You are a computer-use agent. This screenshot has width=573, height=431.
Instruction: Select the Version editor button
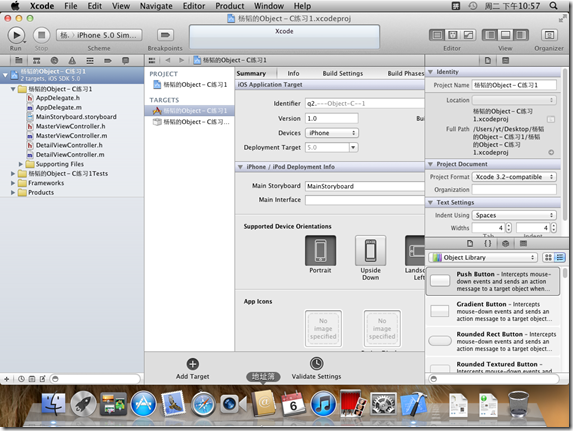(468, 35)
